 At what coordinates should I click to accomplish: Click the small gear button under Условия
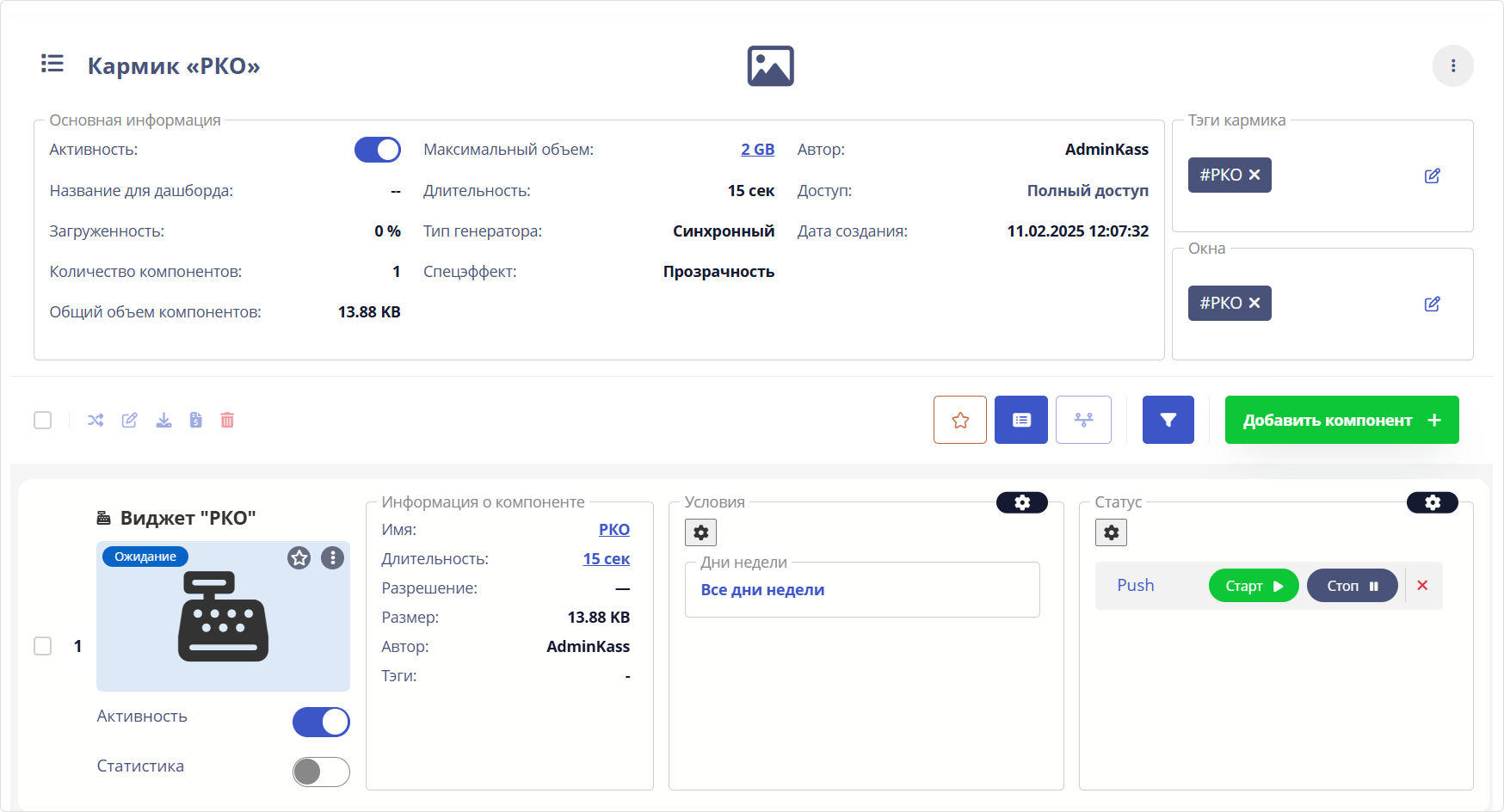tap(700, 532)
